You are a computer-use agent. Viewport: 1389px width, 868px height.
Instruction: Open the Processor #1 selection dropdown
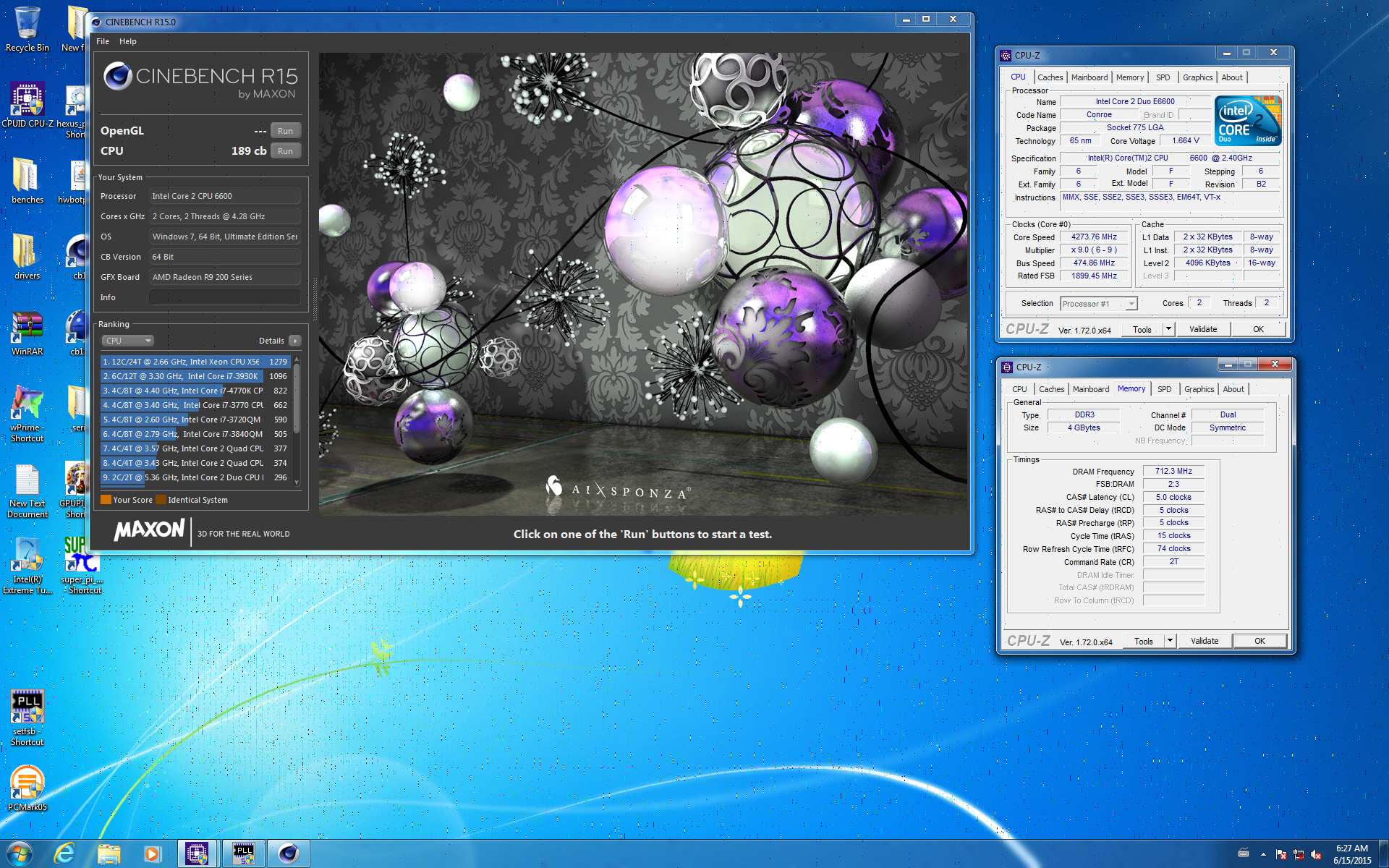pos(1098,304)
